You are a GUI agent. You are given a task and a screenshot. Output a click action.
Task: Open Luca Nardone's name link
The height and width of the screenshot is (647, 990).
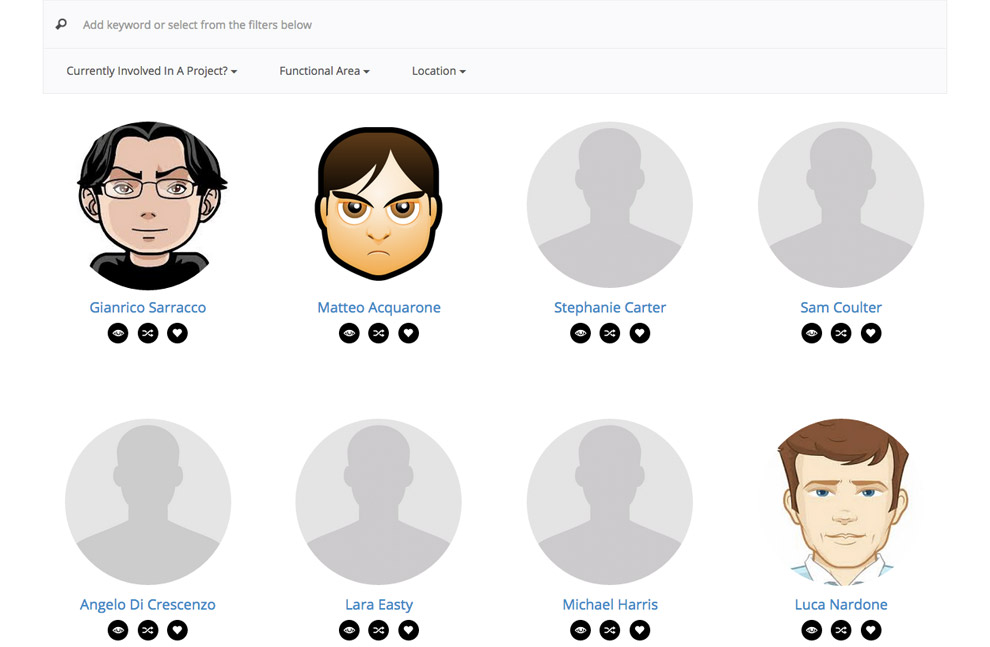[841, 605]
